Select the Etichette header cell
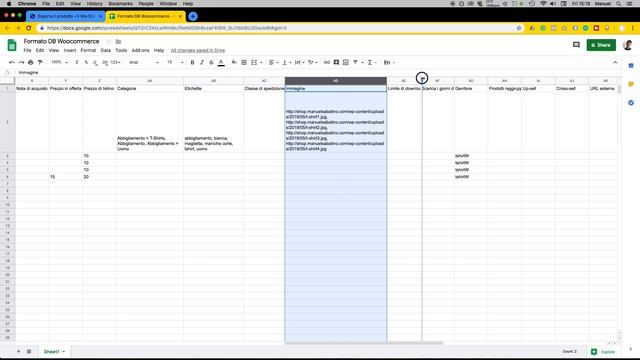Image resolution: width=640 pixels, height=360 pixels. (x=213, y=89)
